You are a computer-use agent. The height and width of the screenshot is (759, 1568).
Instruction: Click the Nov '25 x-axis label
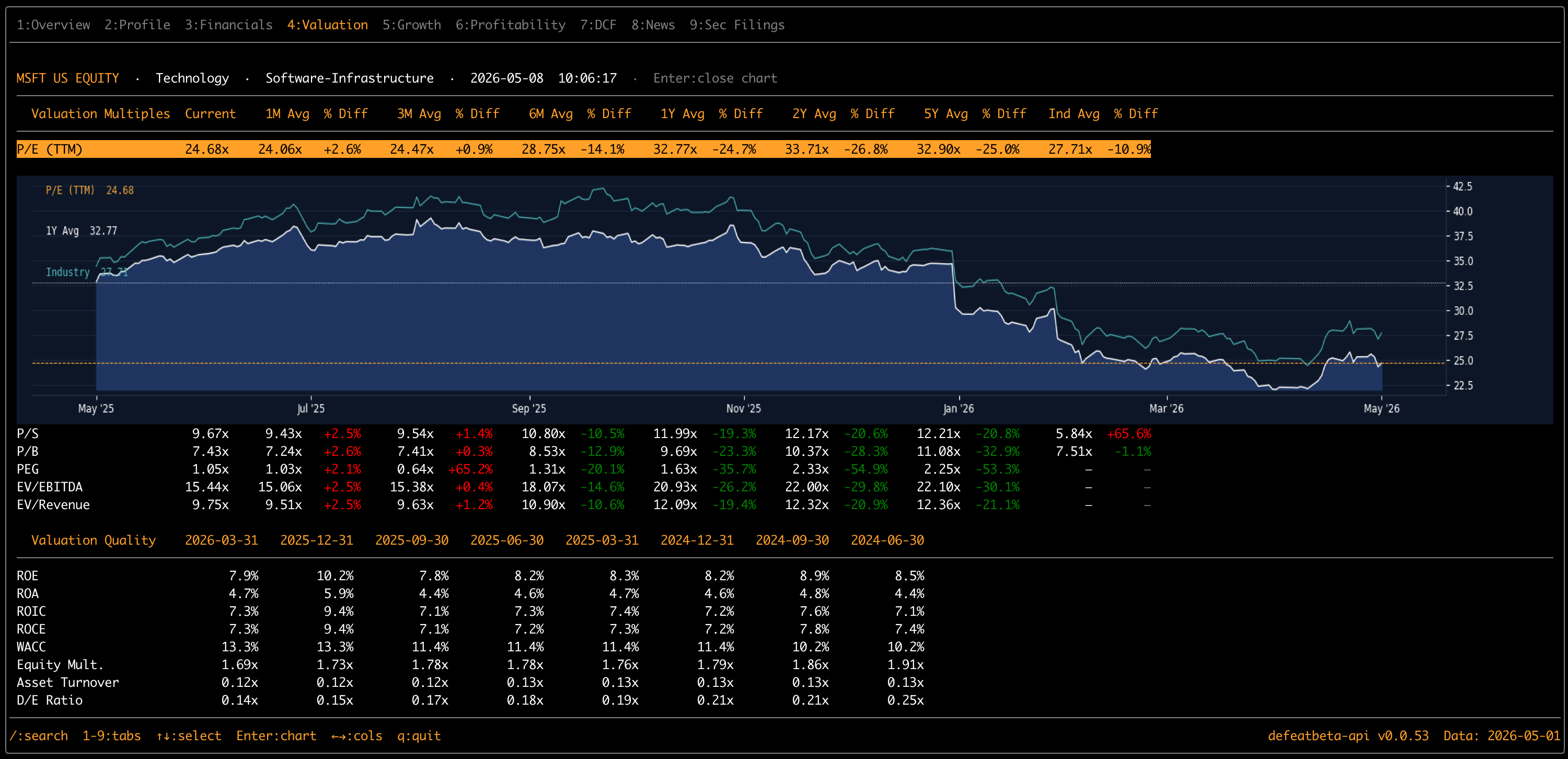[743, 408]
